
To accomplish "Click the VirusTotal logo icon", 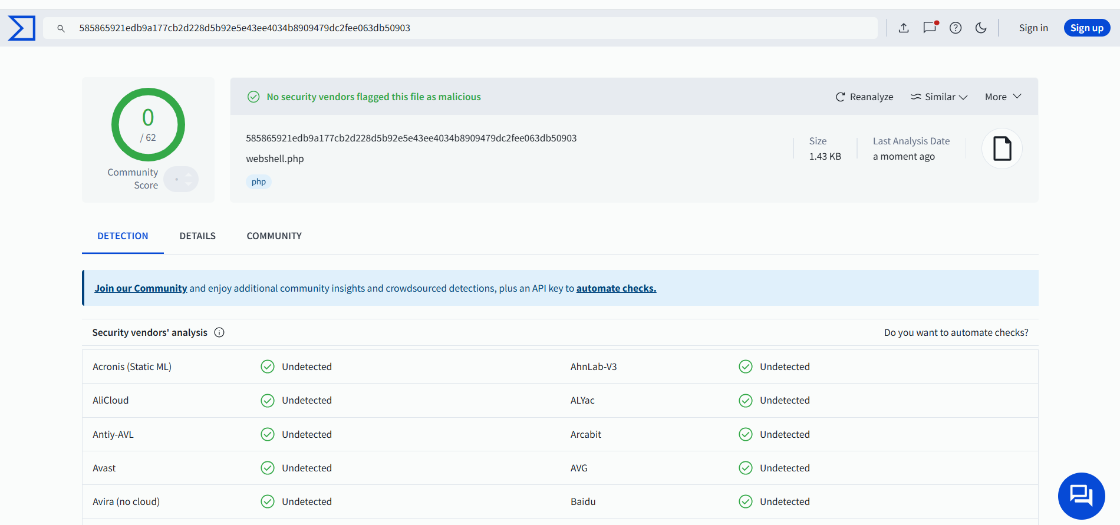I will (x=21, y=28).
